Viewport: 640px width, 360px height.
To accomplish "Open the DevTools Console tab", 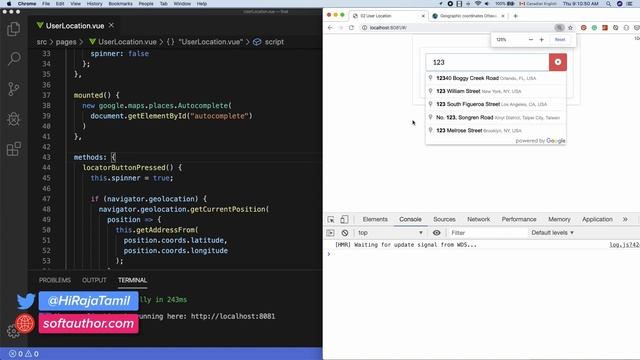I will (x=410, y=219).
